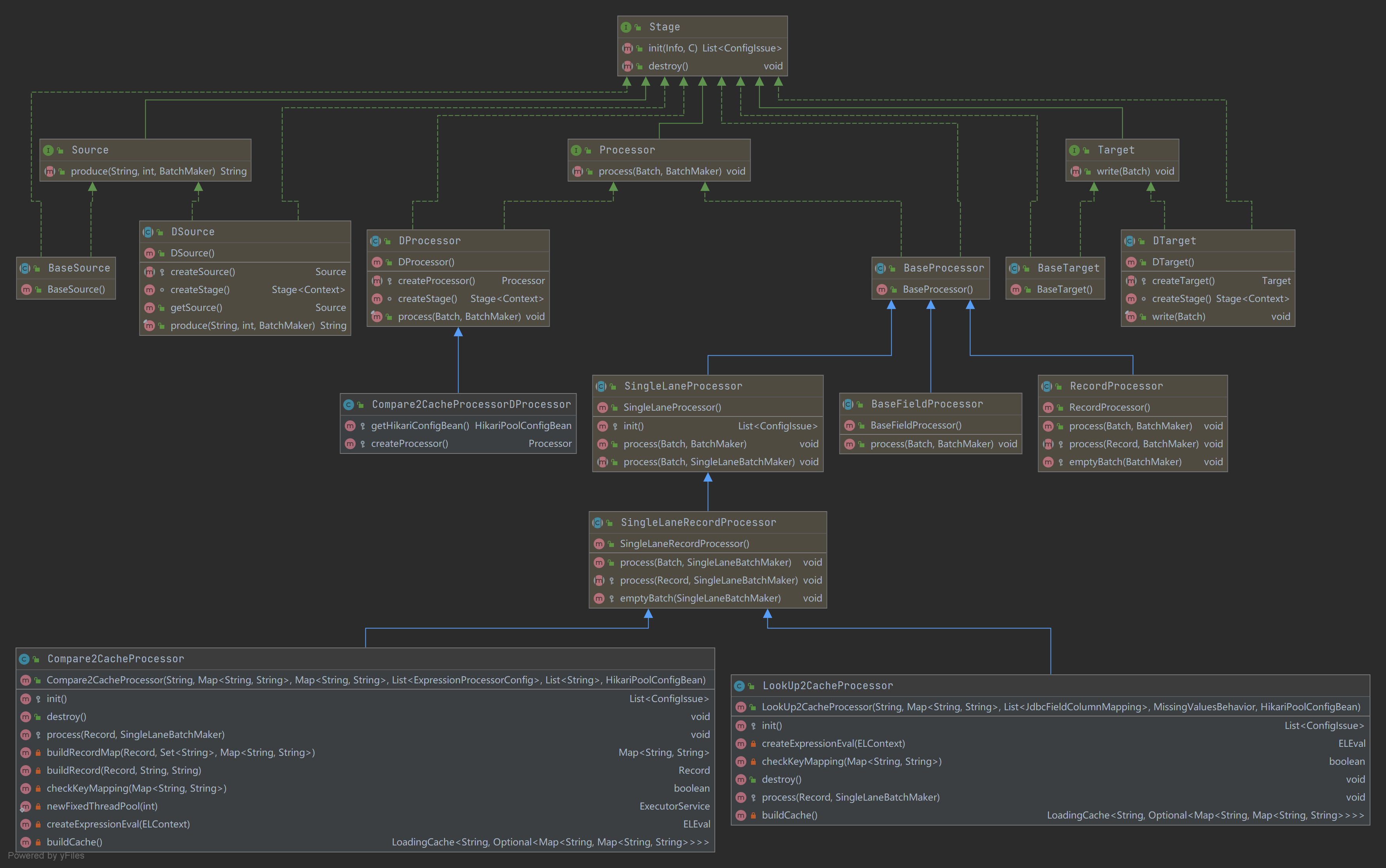Click the Target interface icon
Image resolution: width=1386 pixels, height=868 pixels.
[x=1074, y=150]
